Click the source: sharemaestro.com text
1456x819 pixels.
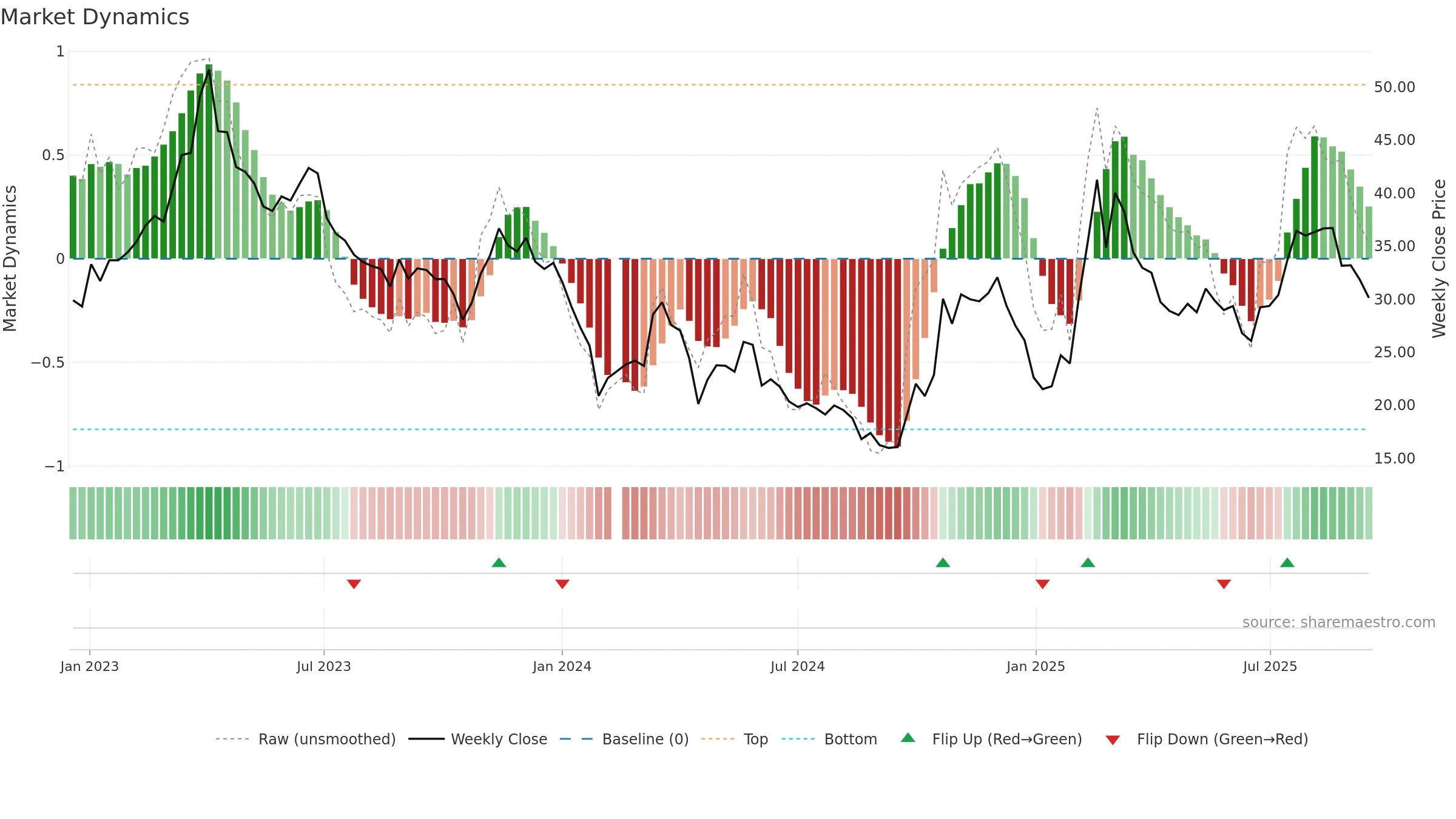point(1339,622)
